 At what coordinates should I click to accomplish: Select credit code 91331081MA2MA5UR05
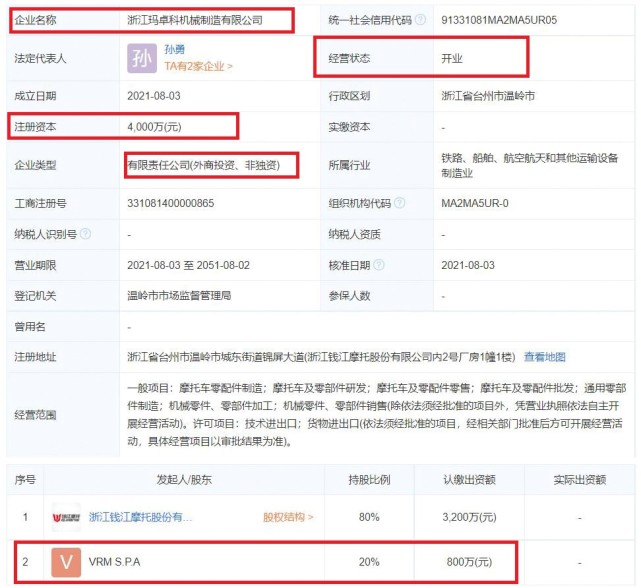499,20
